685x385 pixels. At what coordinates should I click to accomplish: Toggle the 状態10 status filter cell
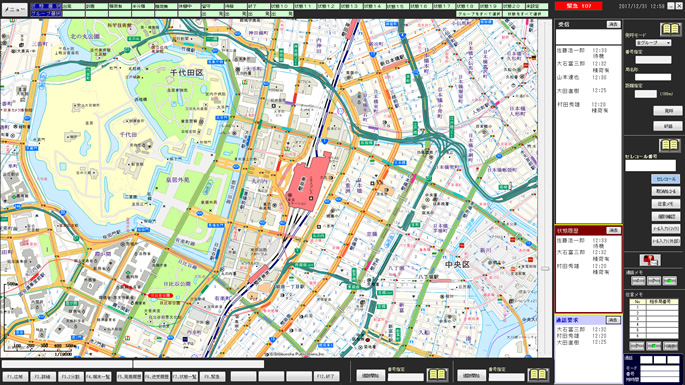281,7
